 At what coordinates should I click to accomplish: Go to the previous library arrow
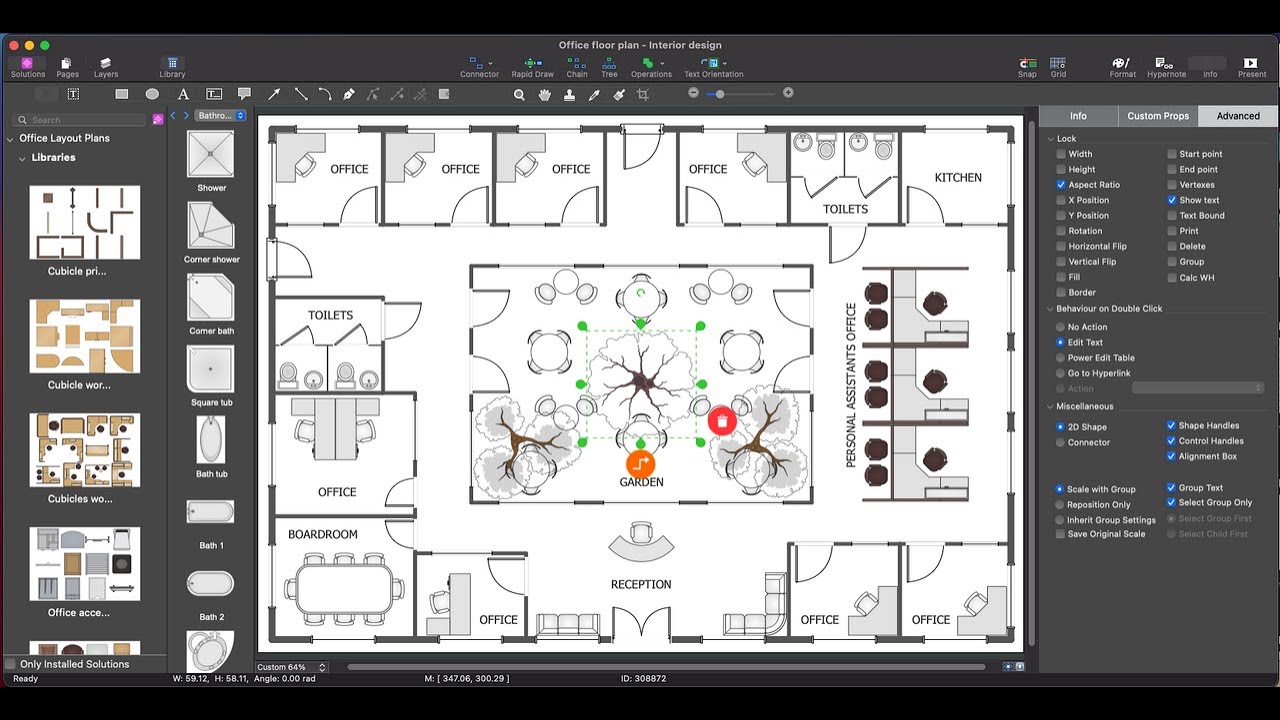pyautogui.click(x=173, y=116)
